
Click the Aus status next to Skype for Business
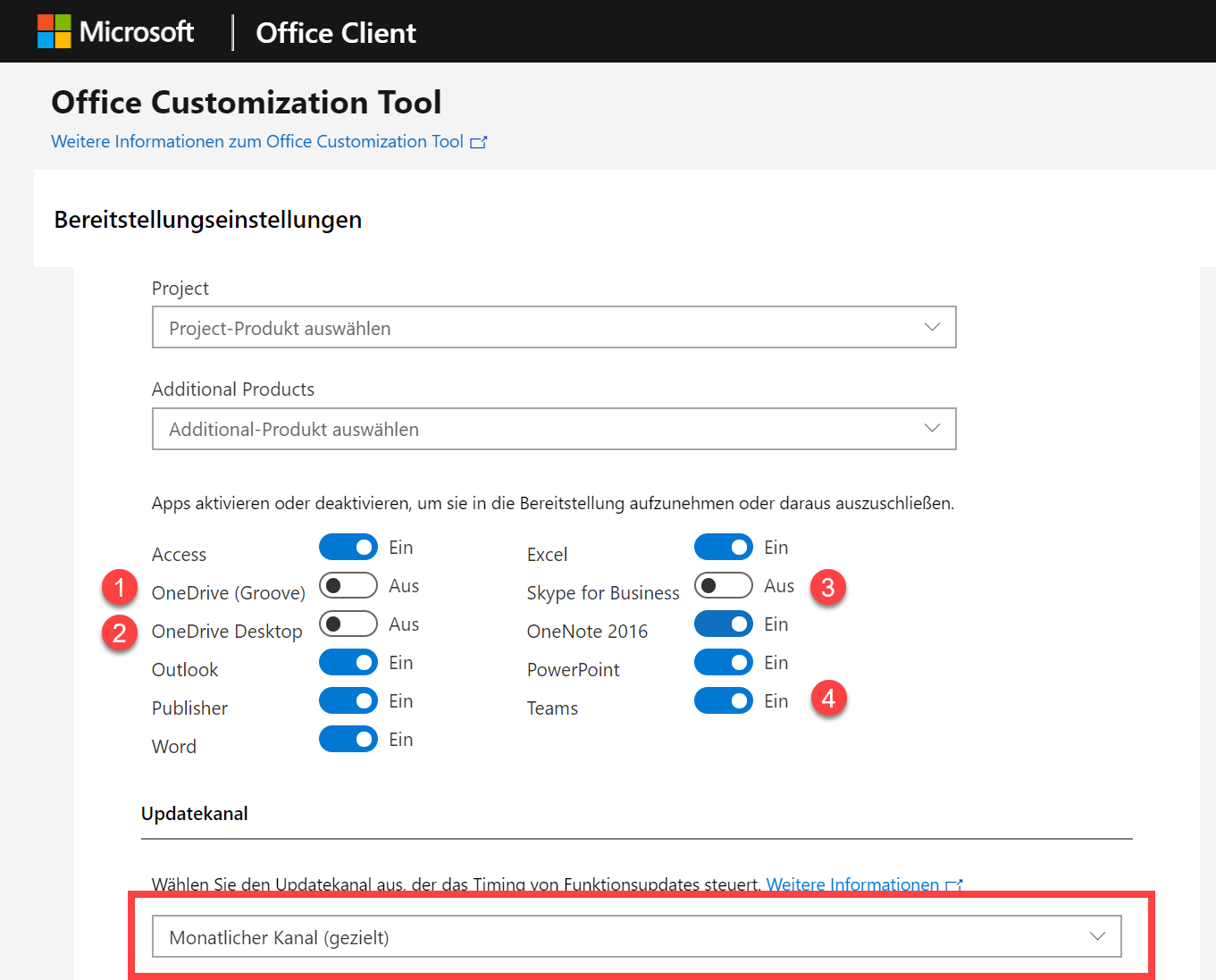click(x=779, y=586)
